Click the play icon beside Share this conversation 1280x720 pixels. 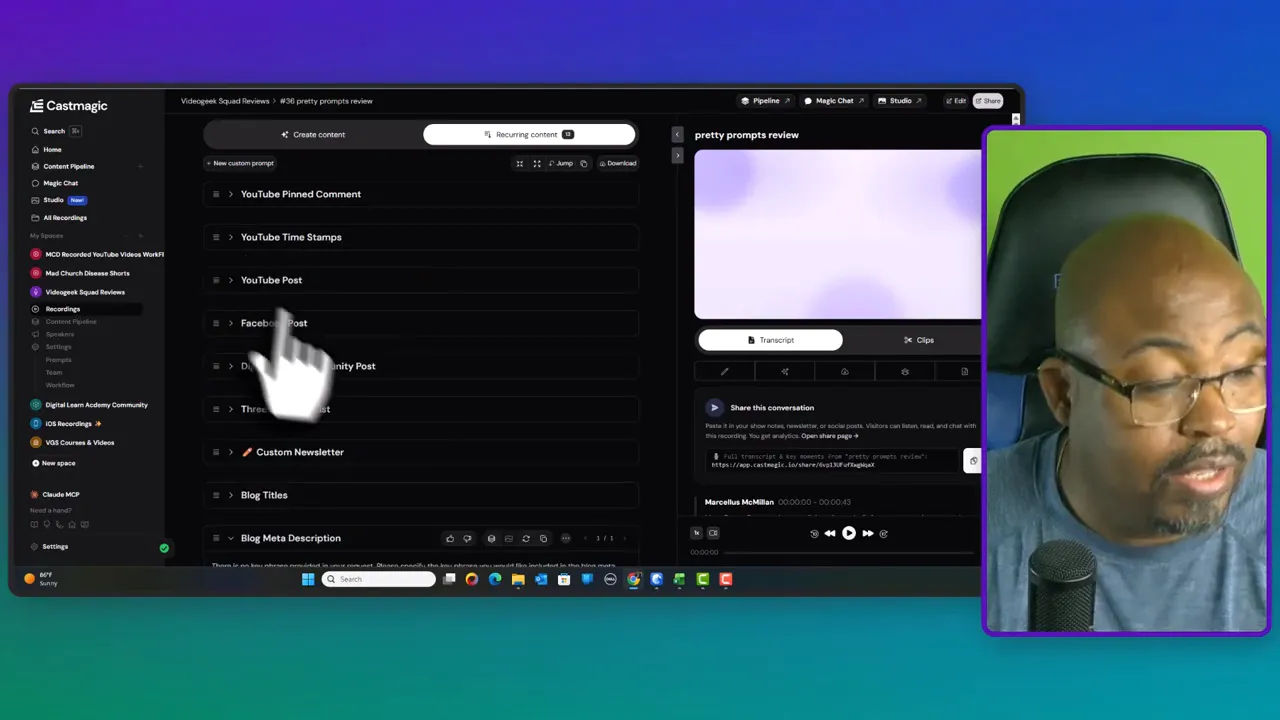point(714,407)
